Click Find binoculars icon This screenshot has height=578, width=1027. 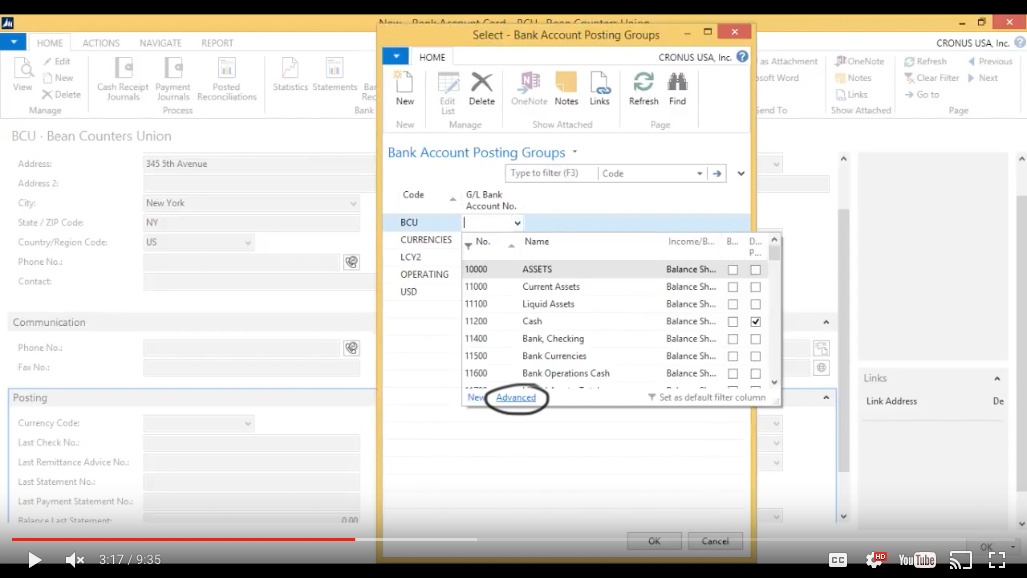677,88
